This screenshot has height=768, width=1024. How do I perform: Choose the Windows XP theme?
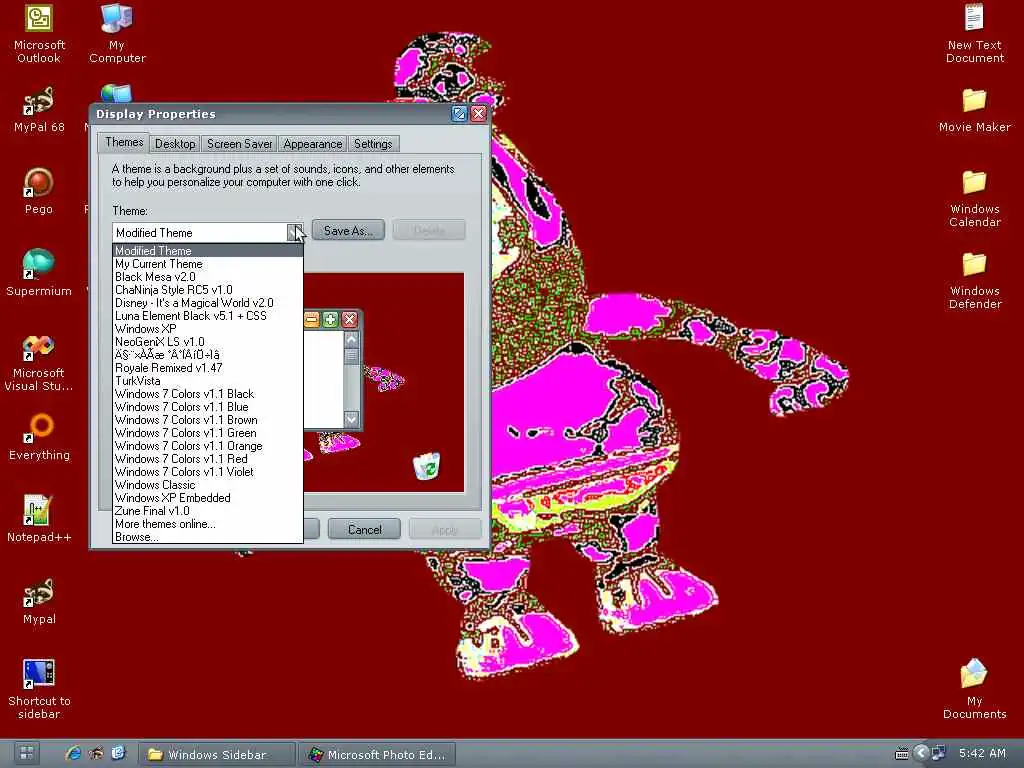208,329
